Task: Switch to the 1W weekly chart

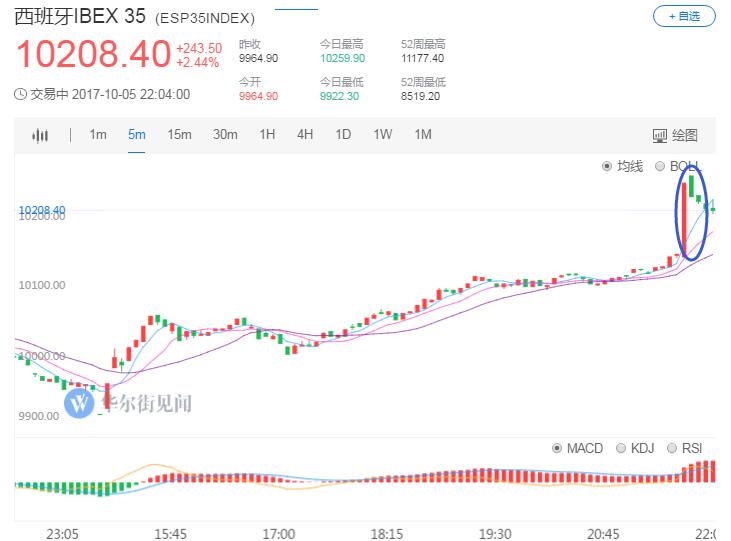Action: (x=383, y=135)
